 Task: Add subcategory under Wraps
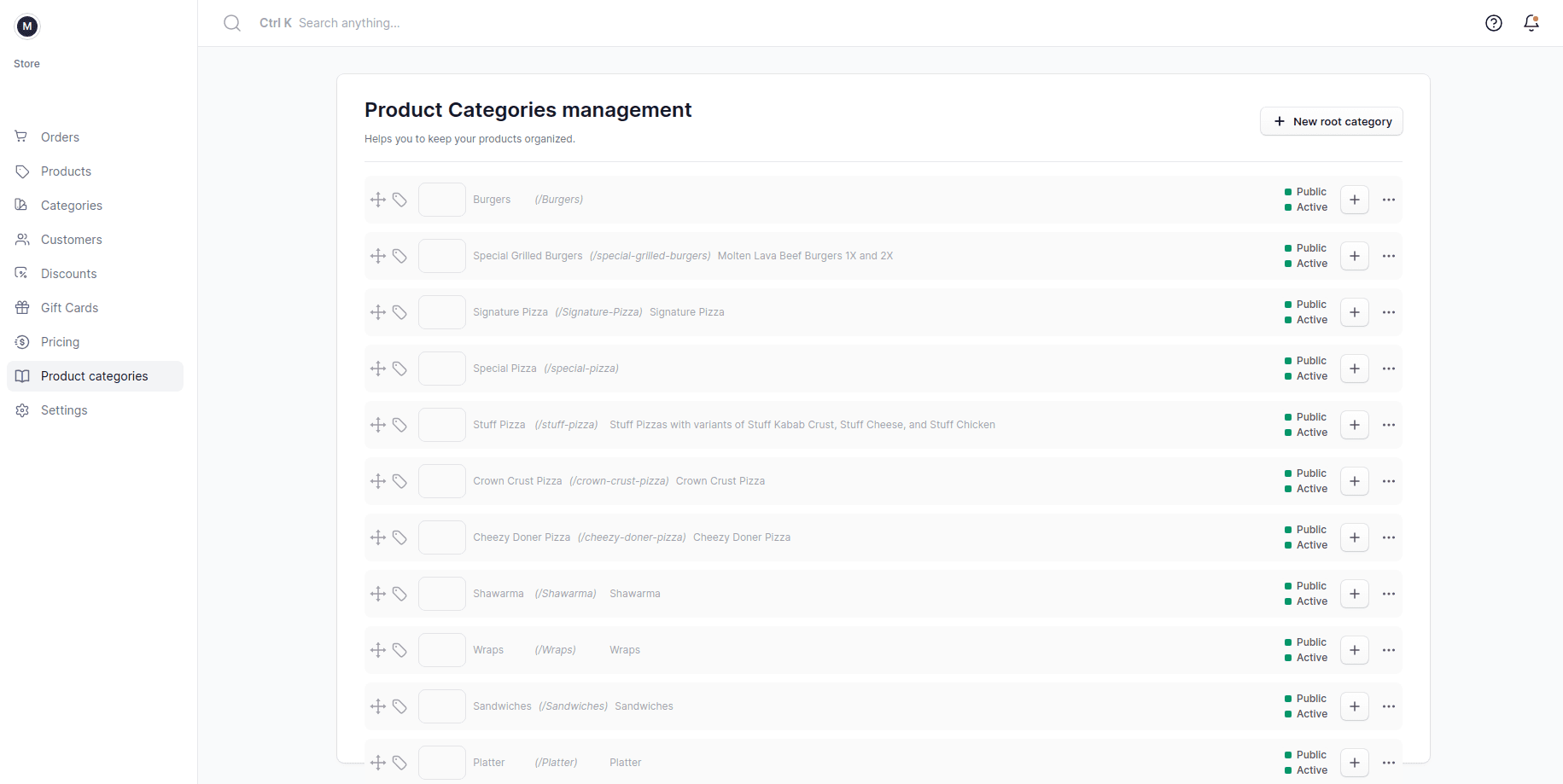[1355, 650]
